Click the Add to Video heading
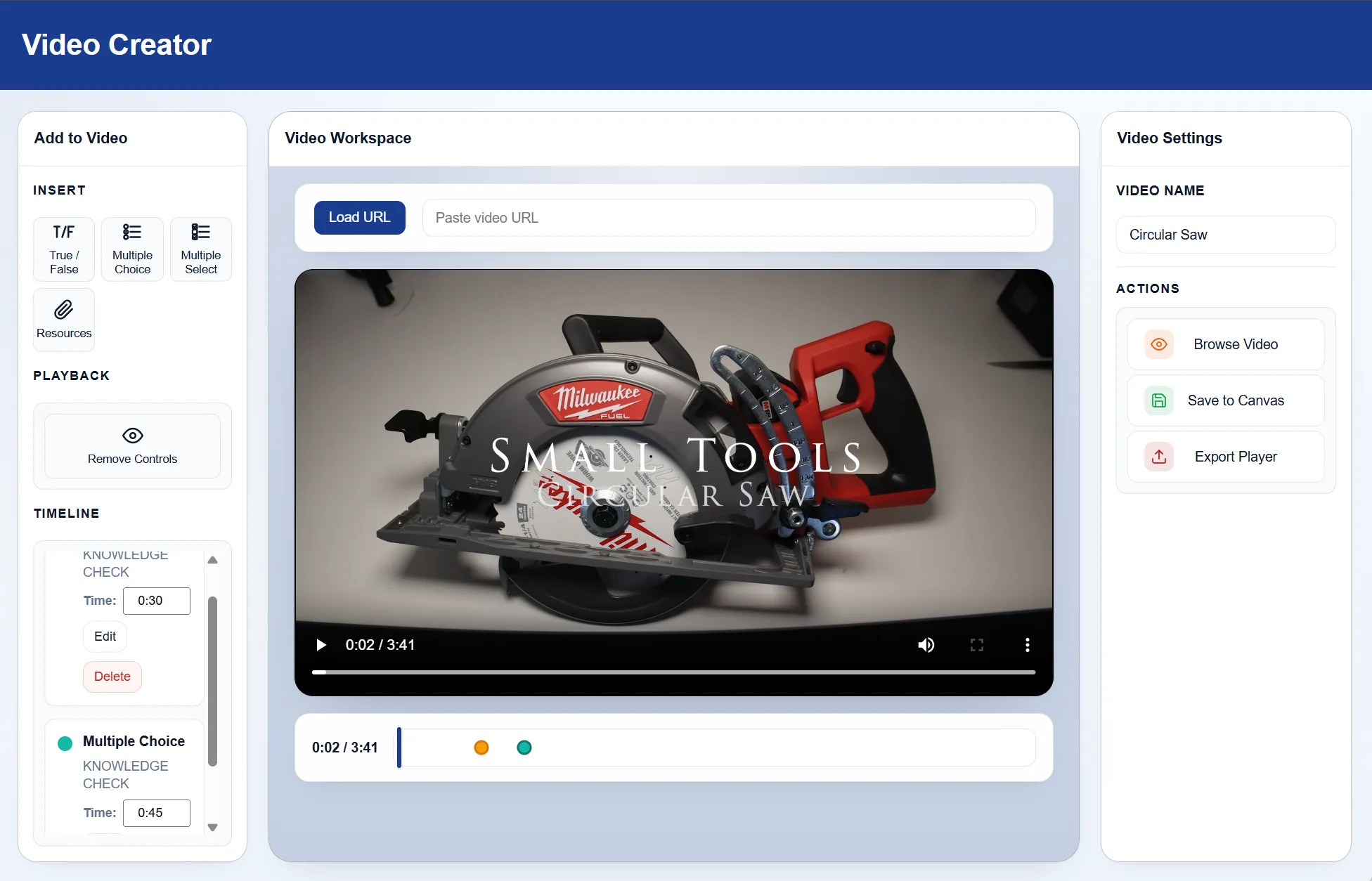1372x881 pixels. click(81, 138)
